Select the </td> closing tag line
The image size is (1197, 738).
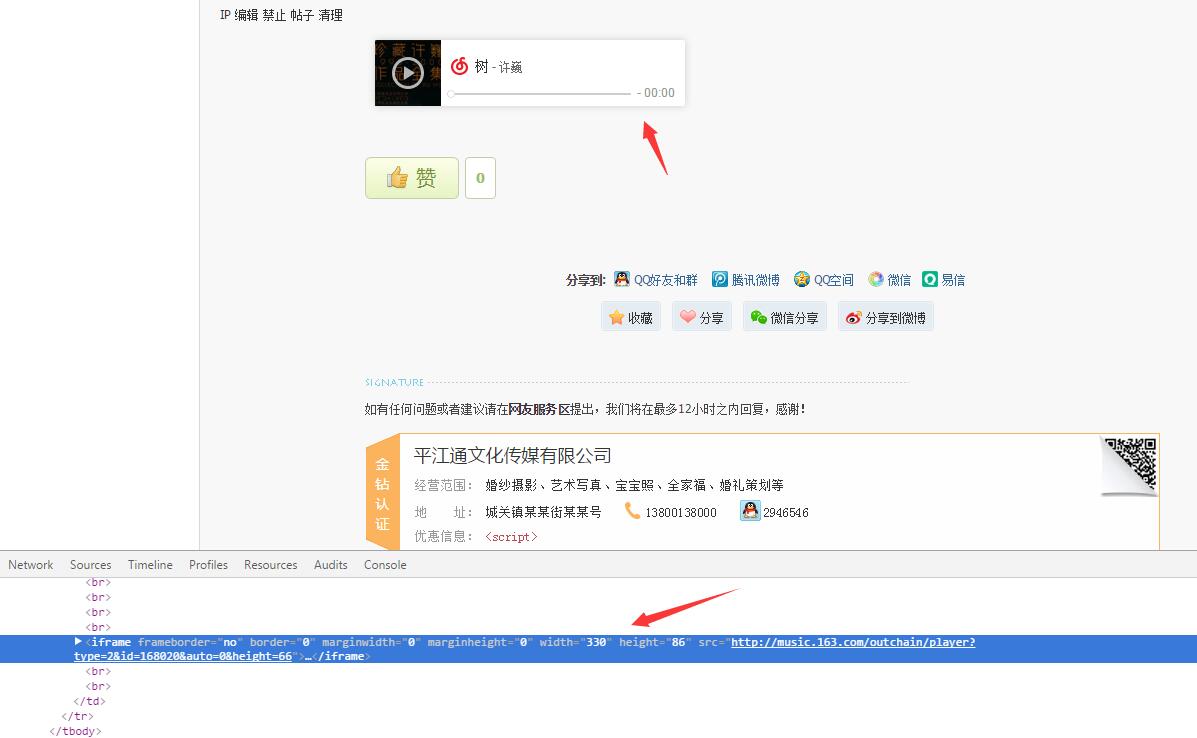pos(89,701)
